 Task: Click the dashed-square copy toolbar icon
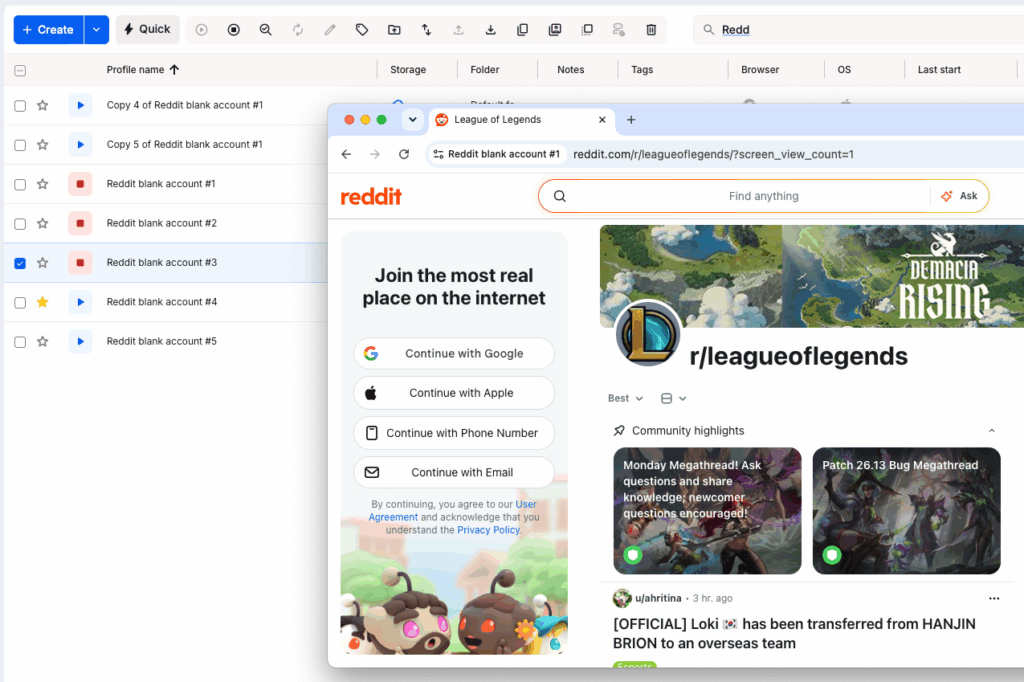(x=587, y=29)
